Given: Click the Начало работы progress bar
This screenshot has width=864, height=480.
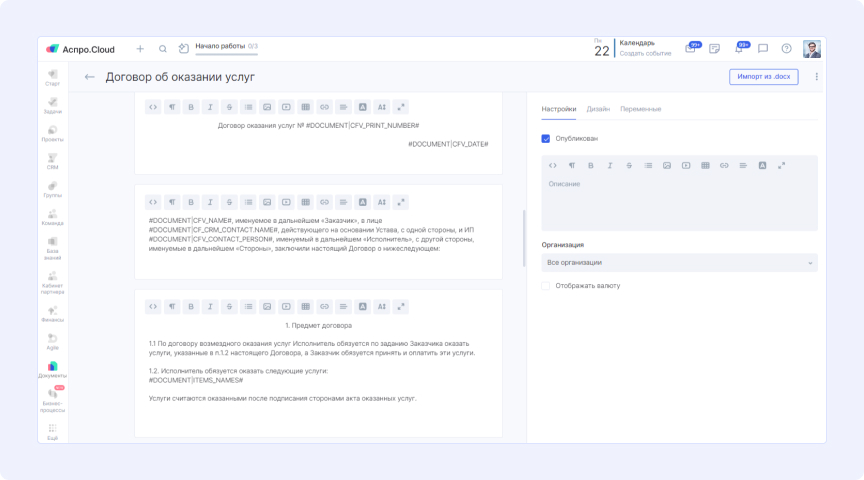Looking at the screenshot, I should click(x=226, y=53).
